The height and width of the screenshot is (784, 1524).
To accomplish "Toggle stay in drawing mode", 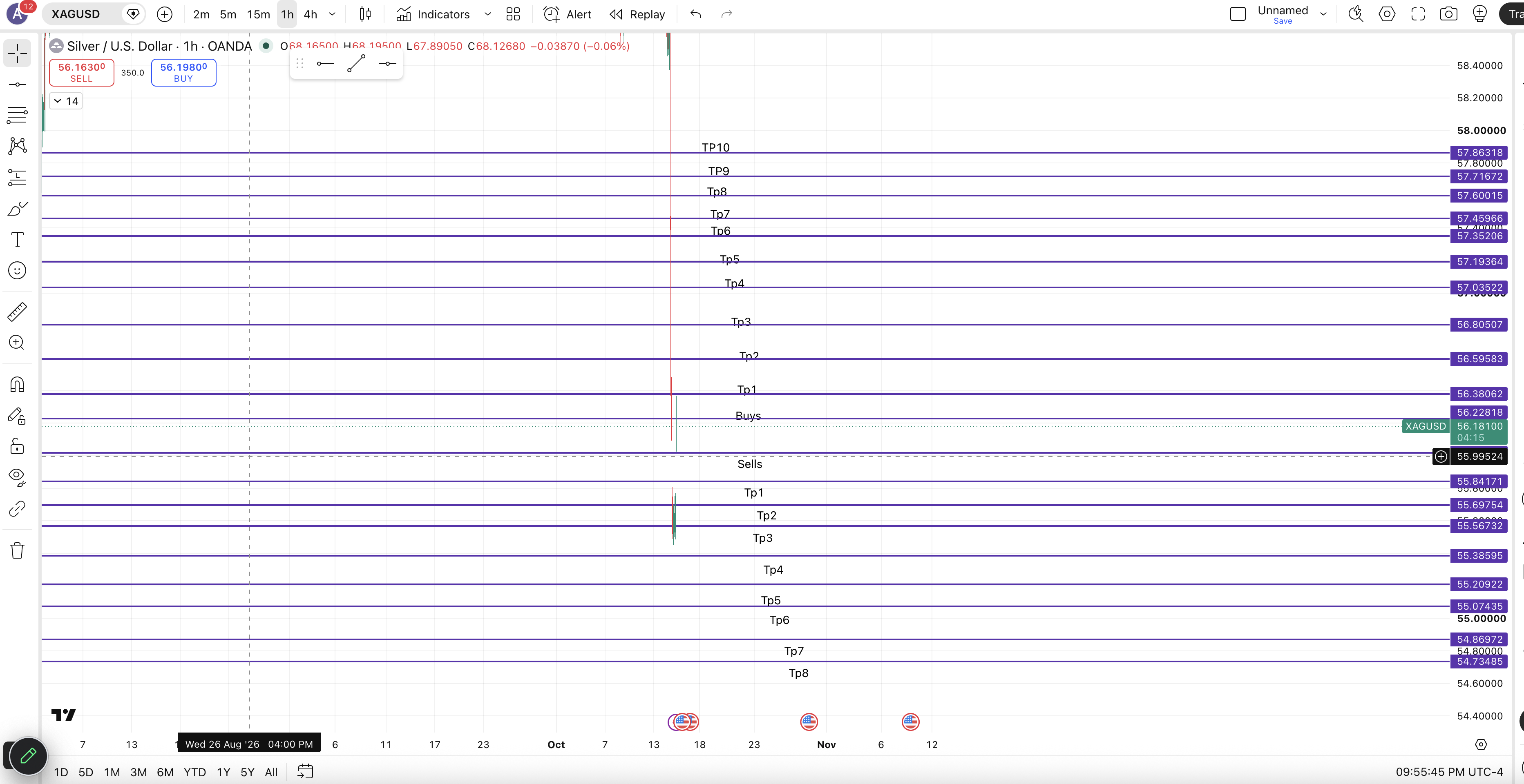I will [x=17, y=416].
